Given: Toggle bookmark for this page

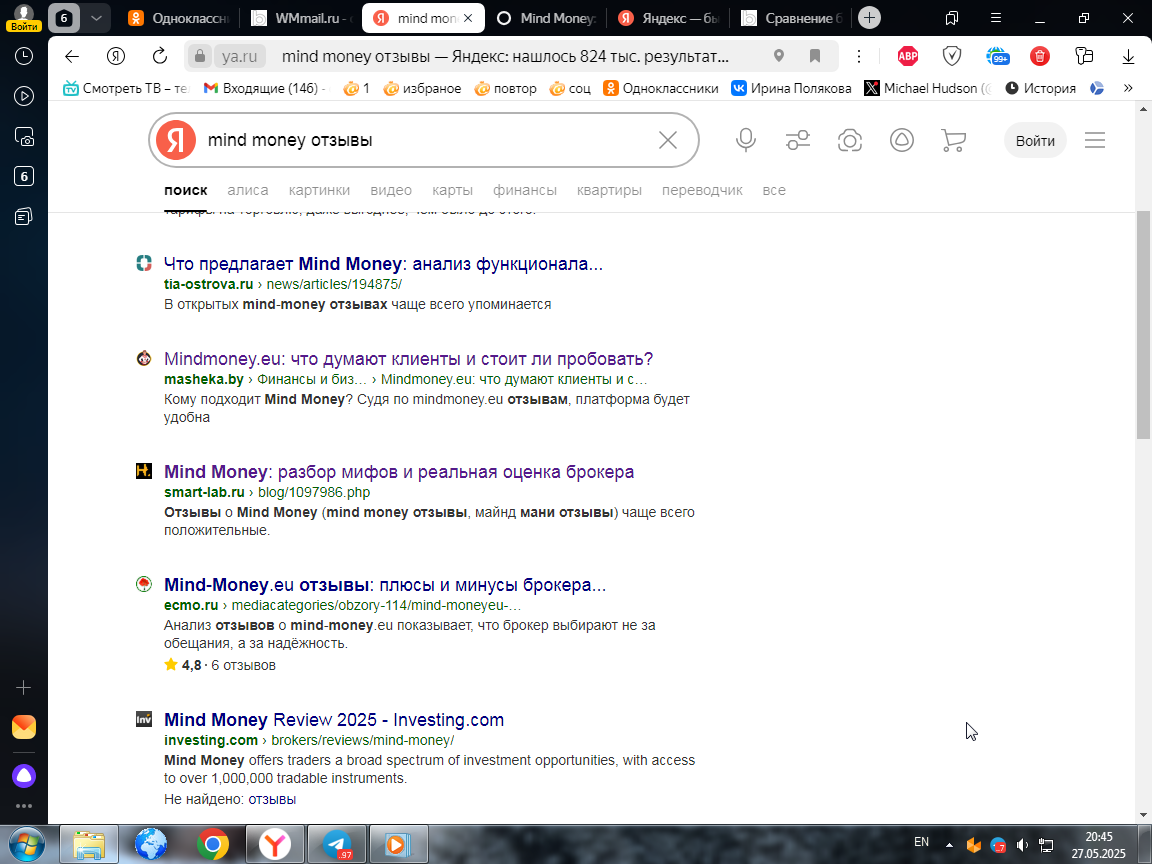Looking at the screenshot, I should 814,56.
